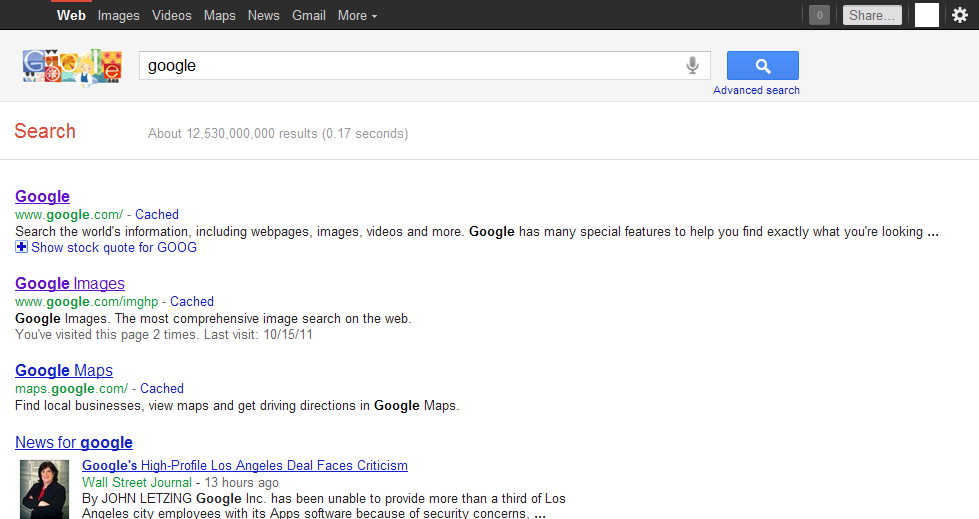Open the More dropdown menu

pos(357,16)
